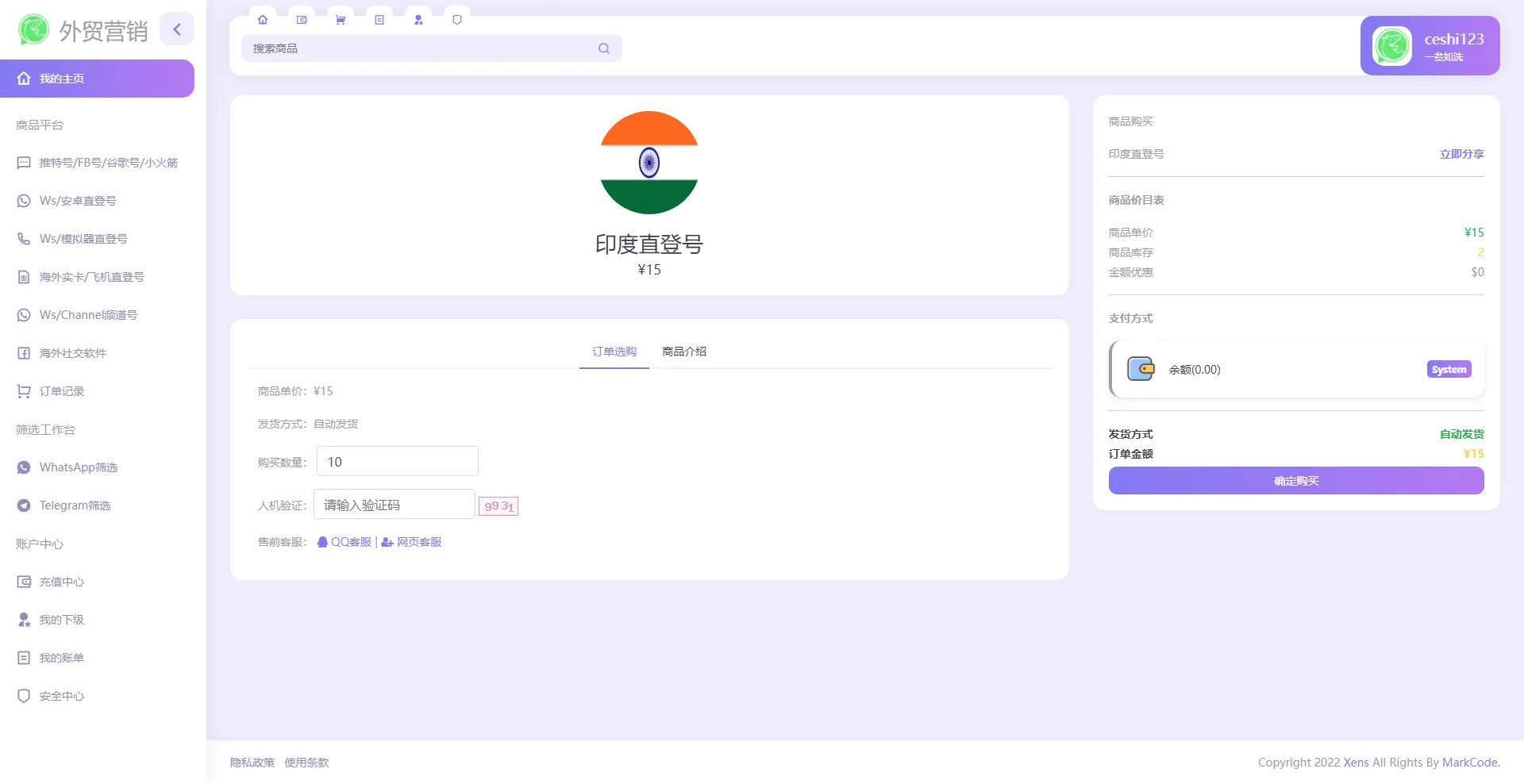1524x784 pixels.
Task: Open the security shield icon in top toolbar
Action: (x=457, y=20)
